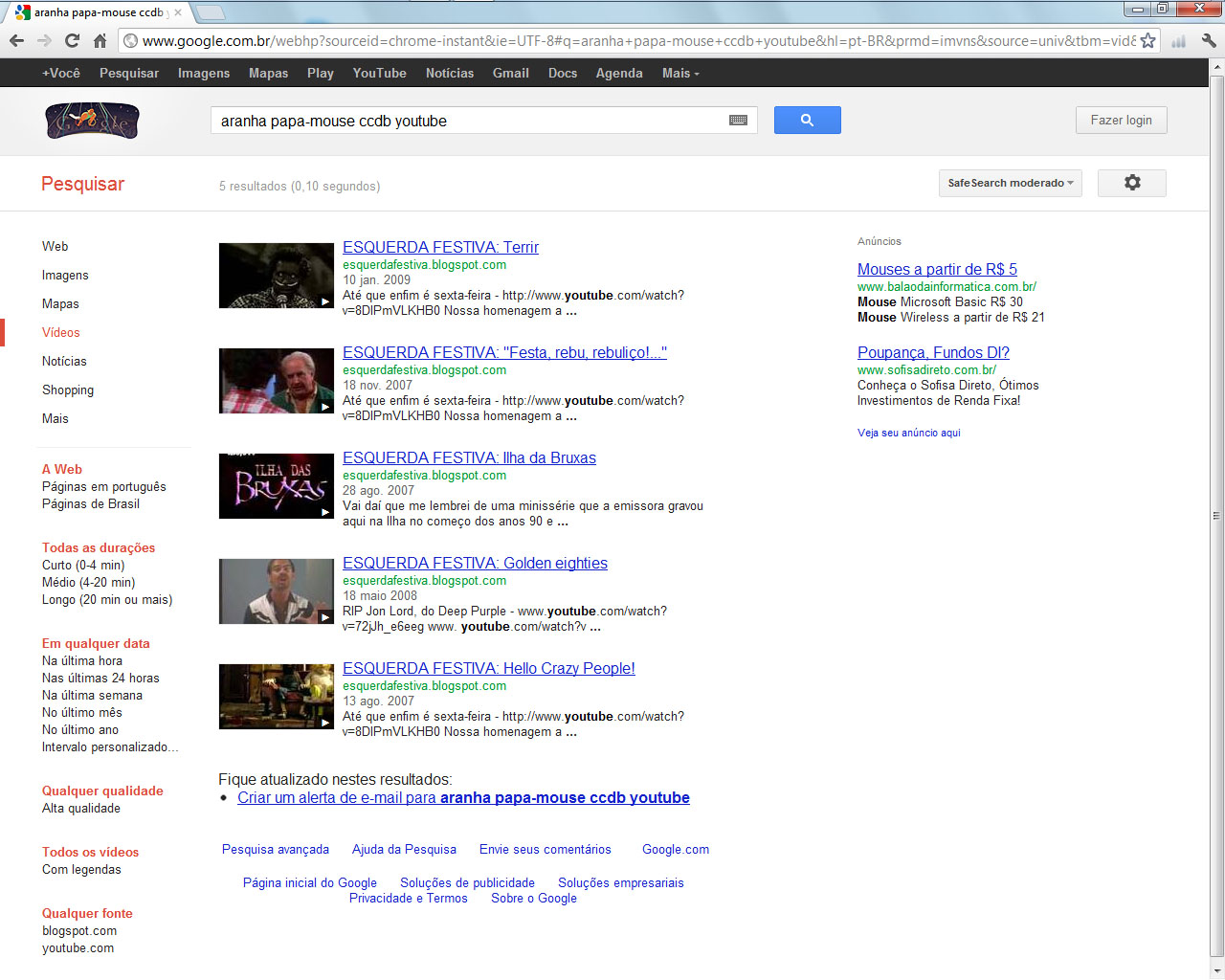This screenshot has width=1225, height=980.
Task: Open the virtual keyboard in search box
Action: 738,121
